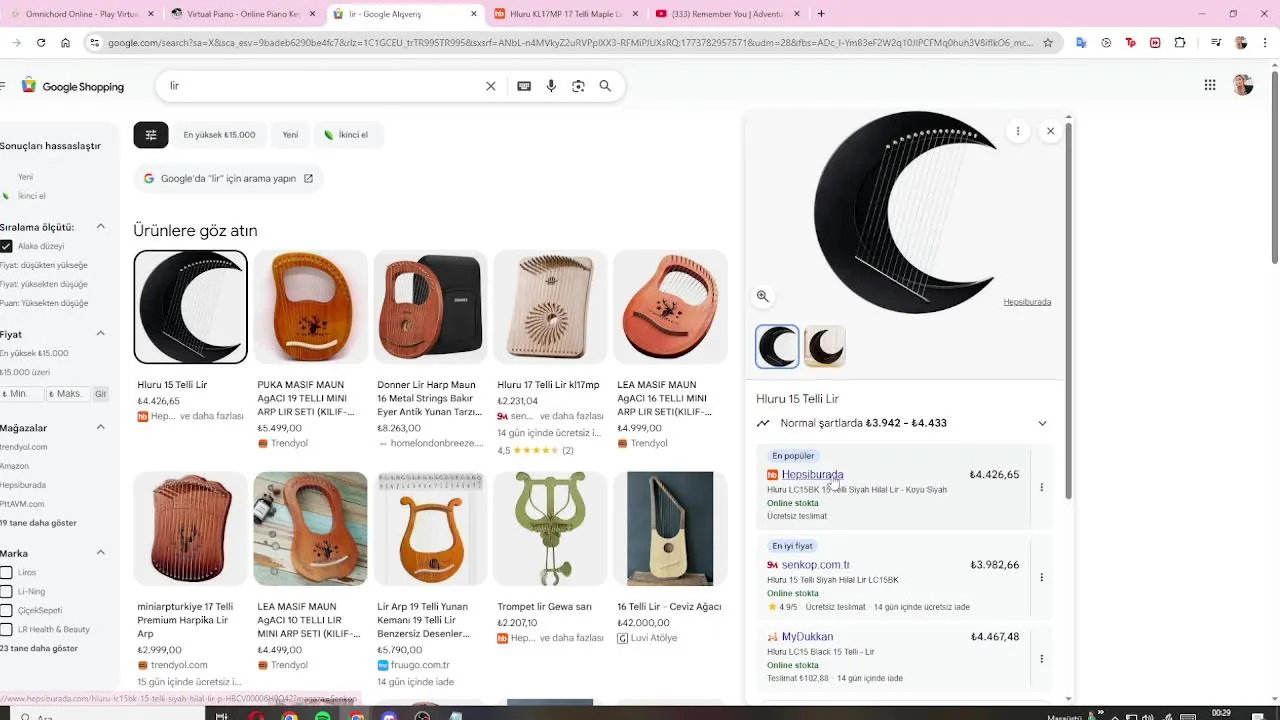Apply the En yüksek ₺15.000 chip
Screen dimensions: 1280x720
pos(219,135)
